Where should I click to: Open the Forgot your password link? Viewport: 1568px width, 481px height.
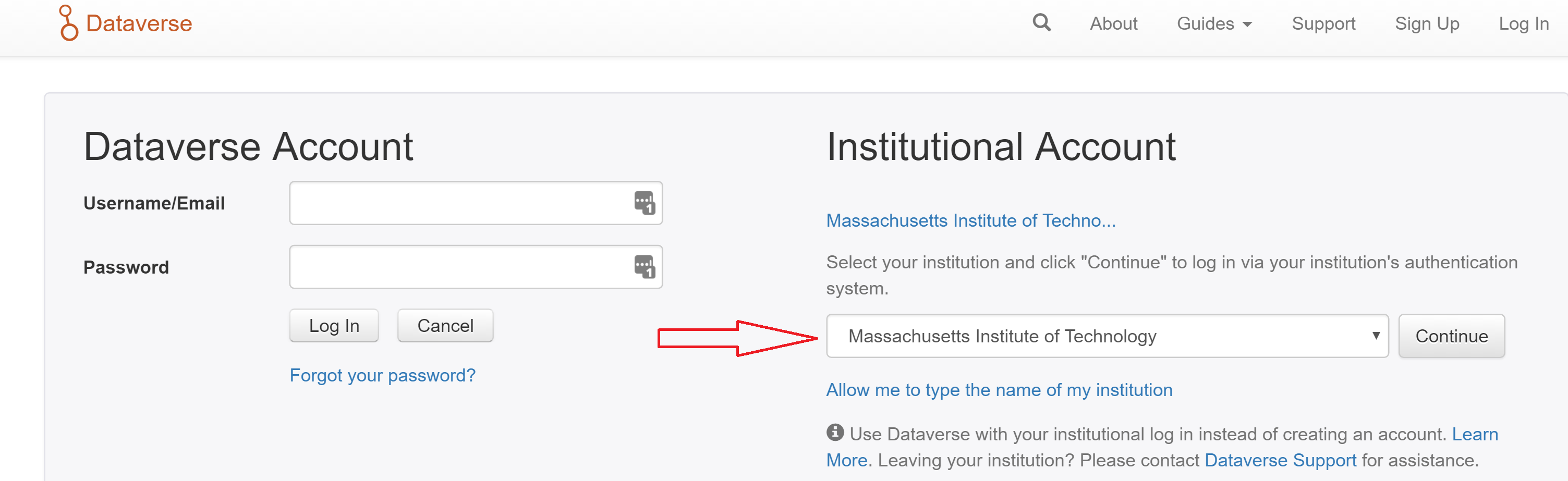point(382,375)
